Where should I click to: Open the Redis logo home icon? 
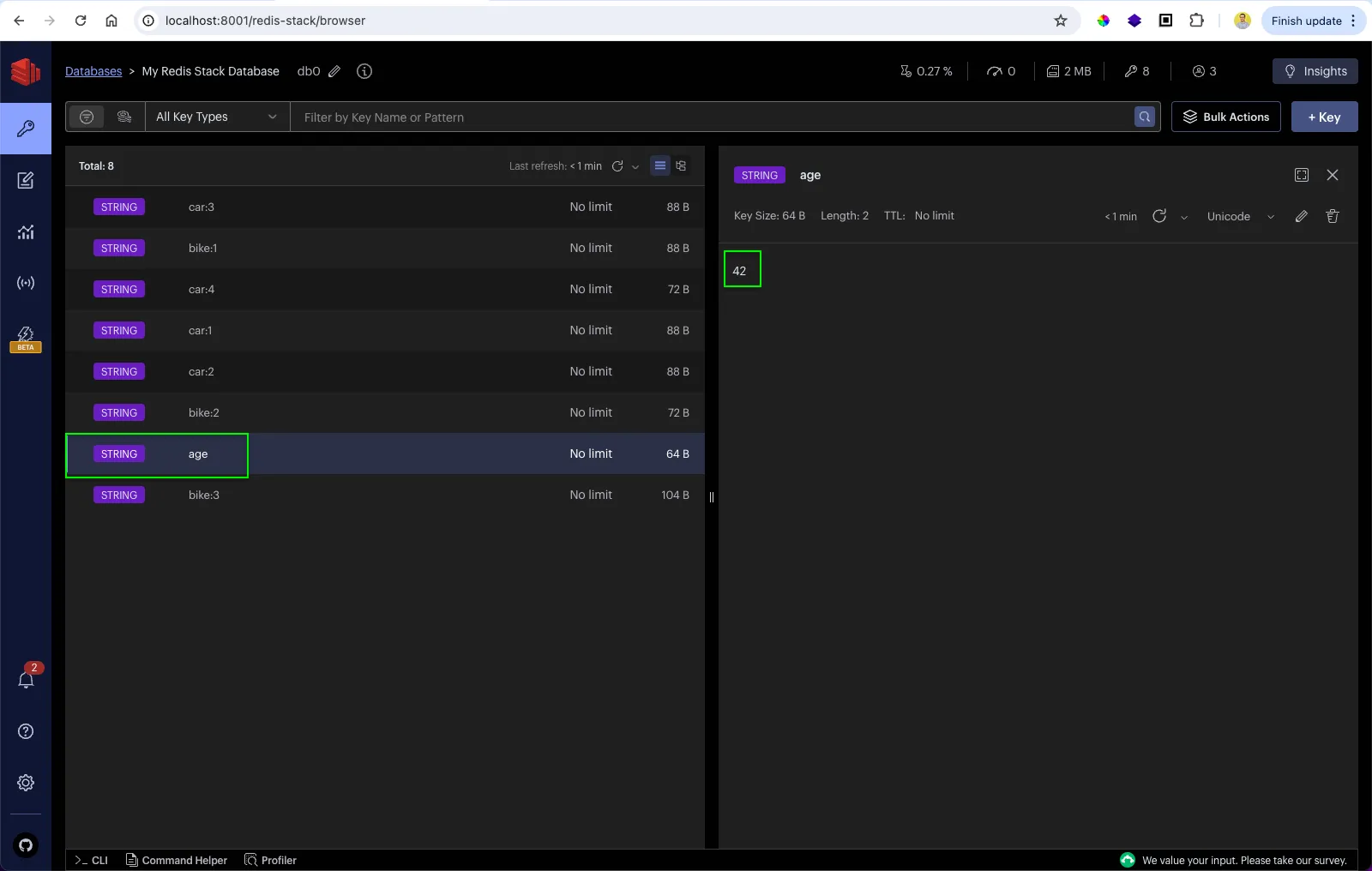tap(26, 72)
